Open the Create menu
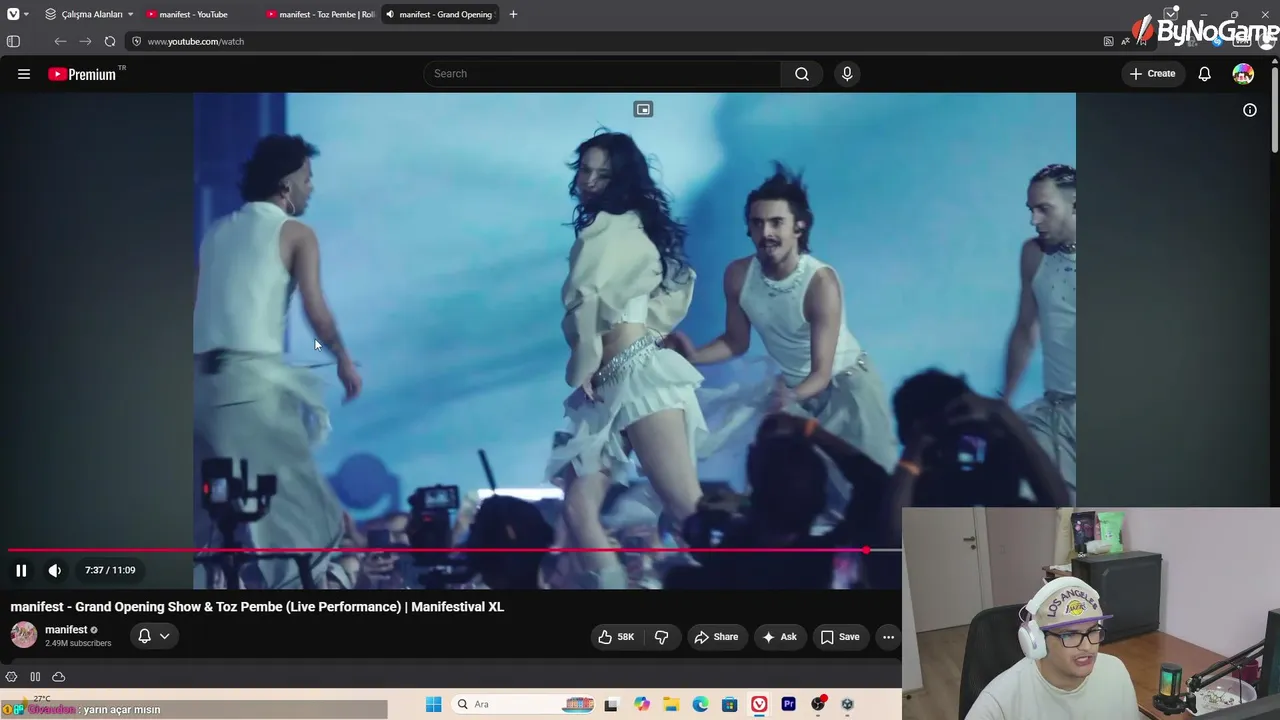 [x=1152, y=74]
